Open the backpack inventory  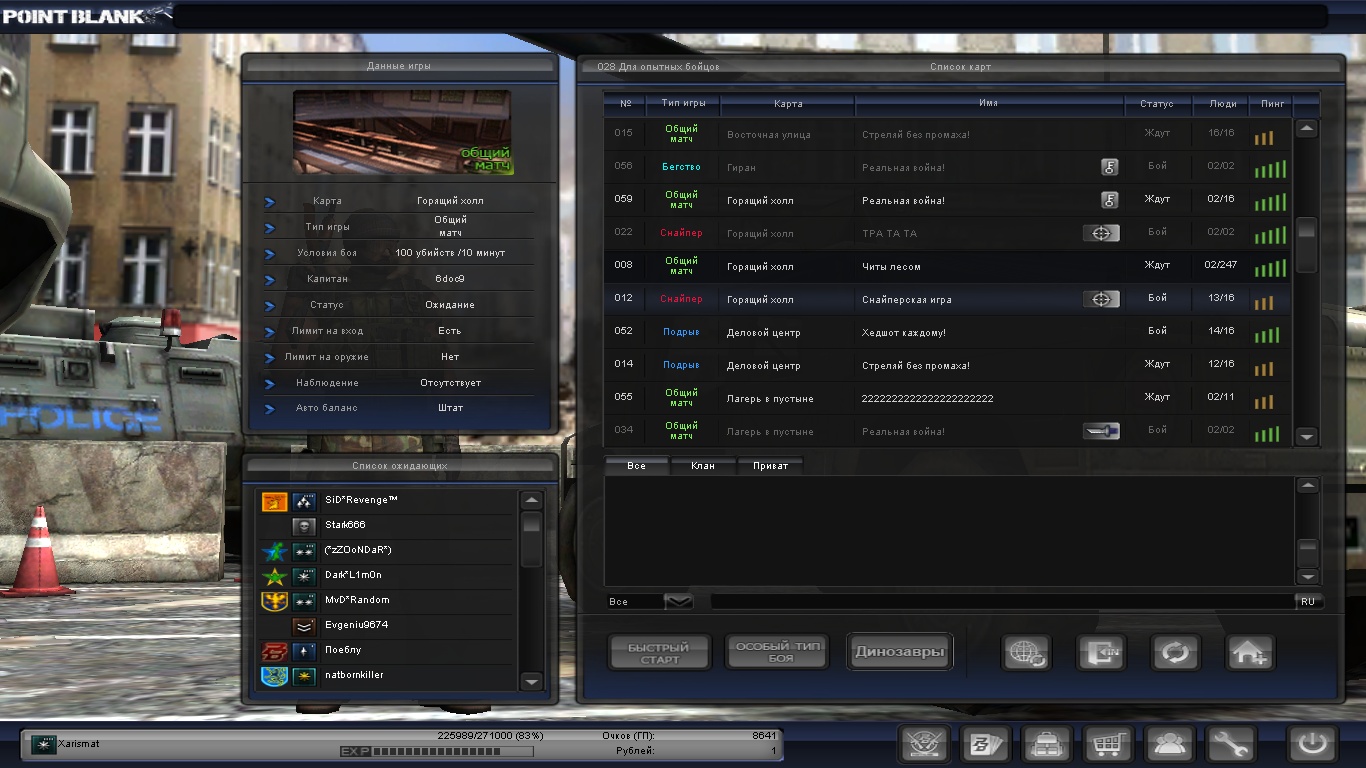tap(1047, 744)
